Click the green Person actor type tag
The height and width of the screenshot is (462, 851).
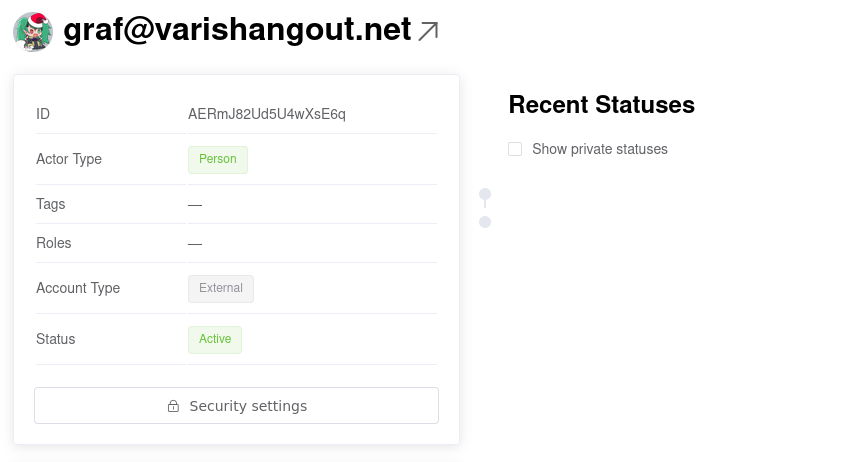tap(218, 160)
